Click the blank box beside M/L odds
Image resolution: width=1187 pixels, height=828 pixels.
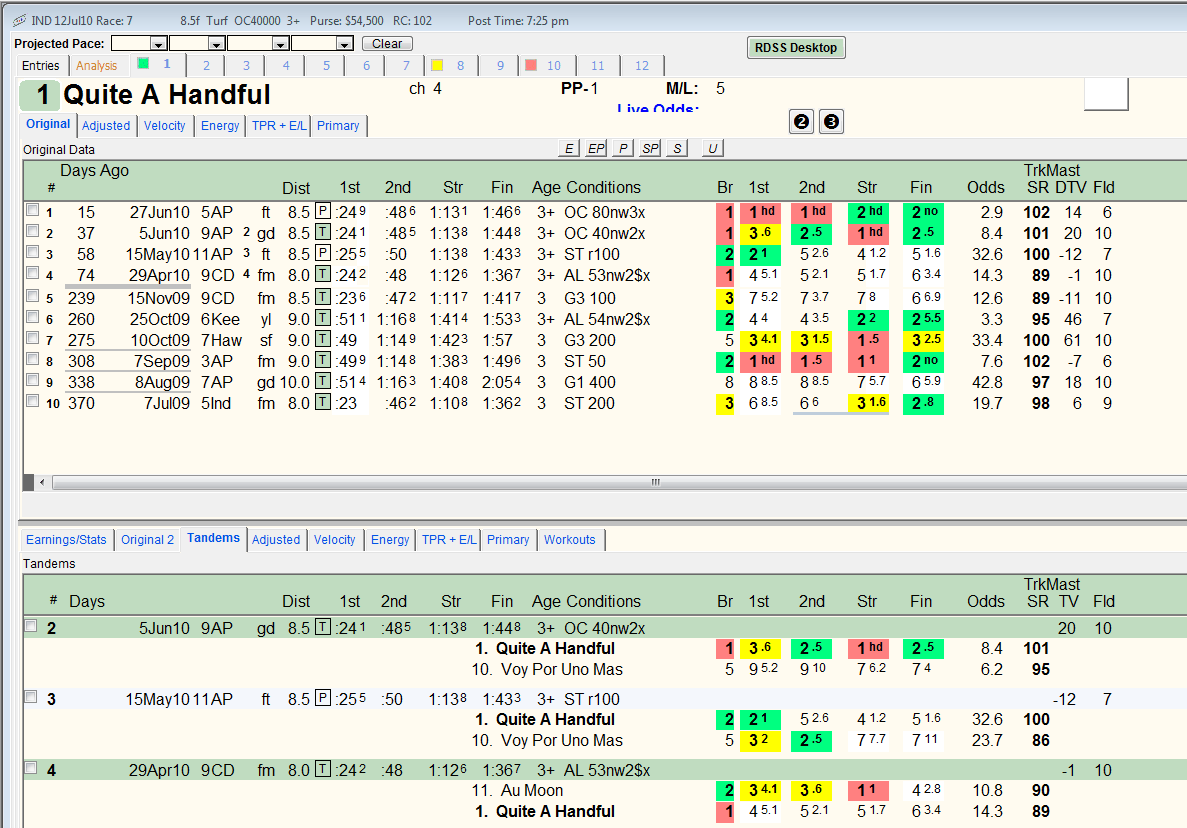tap(1106, 94)
